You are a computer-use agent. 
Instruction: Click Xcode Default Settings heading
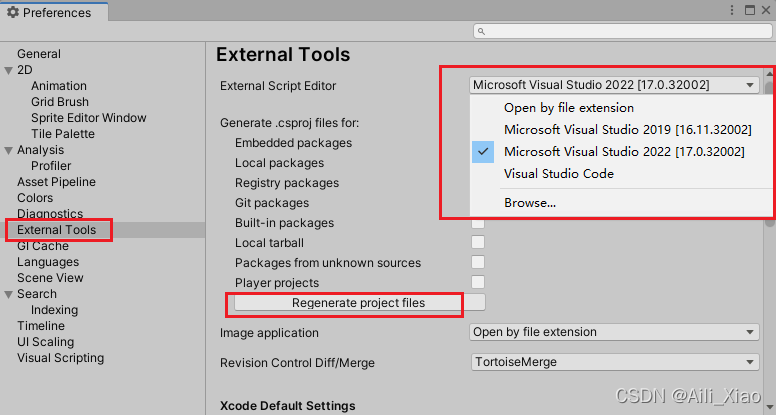click(x=288, y=406)
